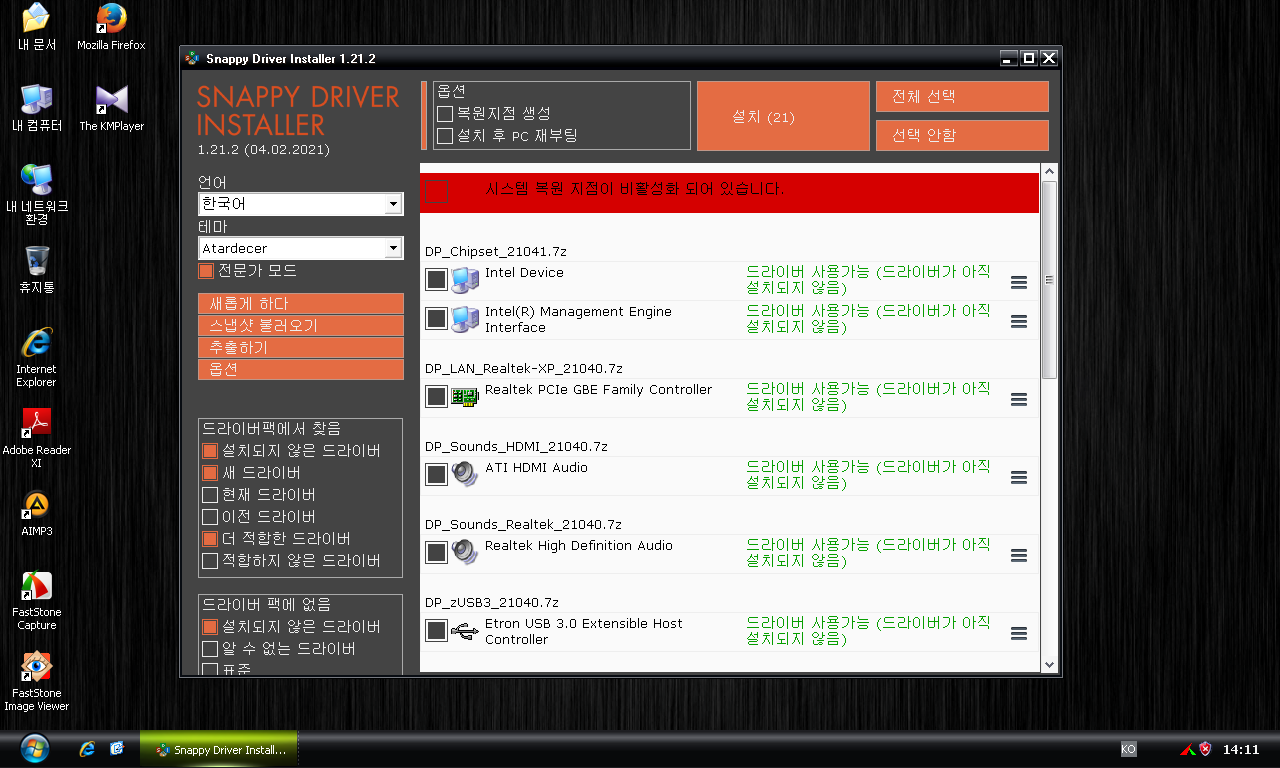Click DP_LAN_Realtek-XP_21040.7z pack header
The width and height of the screenshot is (1280, 768).
point(523,369)
